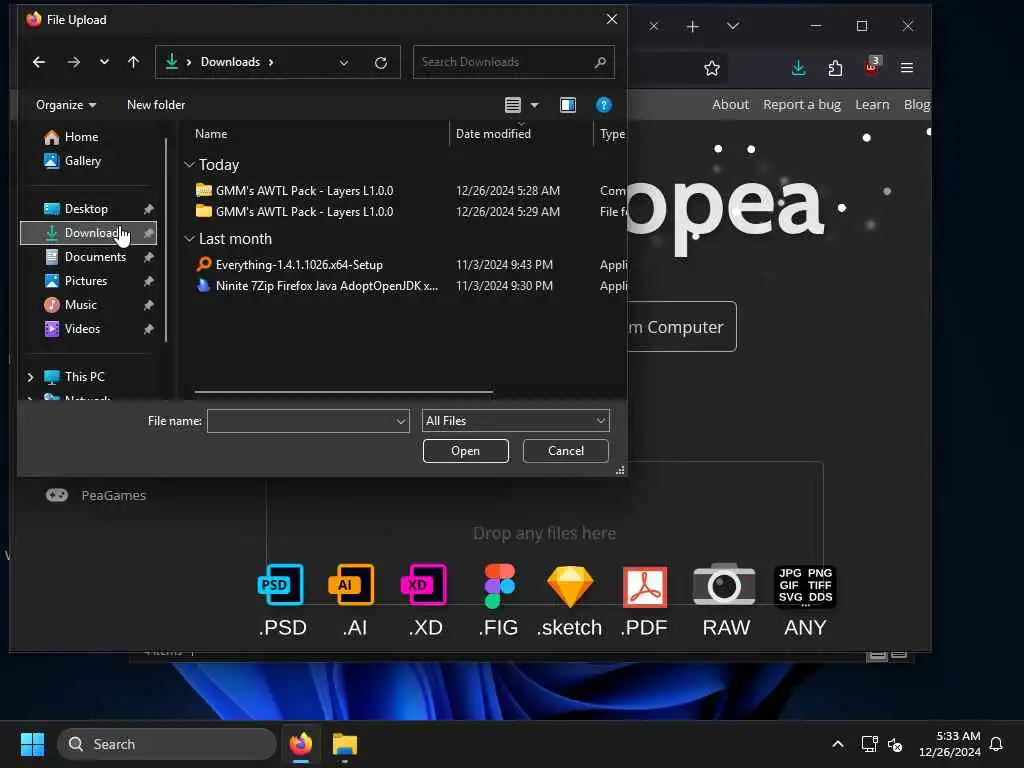Click the Open button
This screenshot has width=1024, height=768.
[466, 451]
